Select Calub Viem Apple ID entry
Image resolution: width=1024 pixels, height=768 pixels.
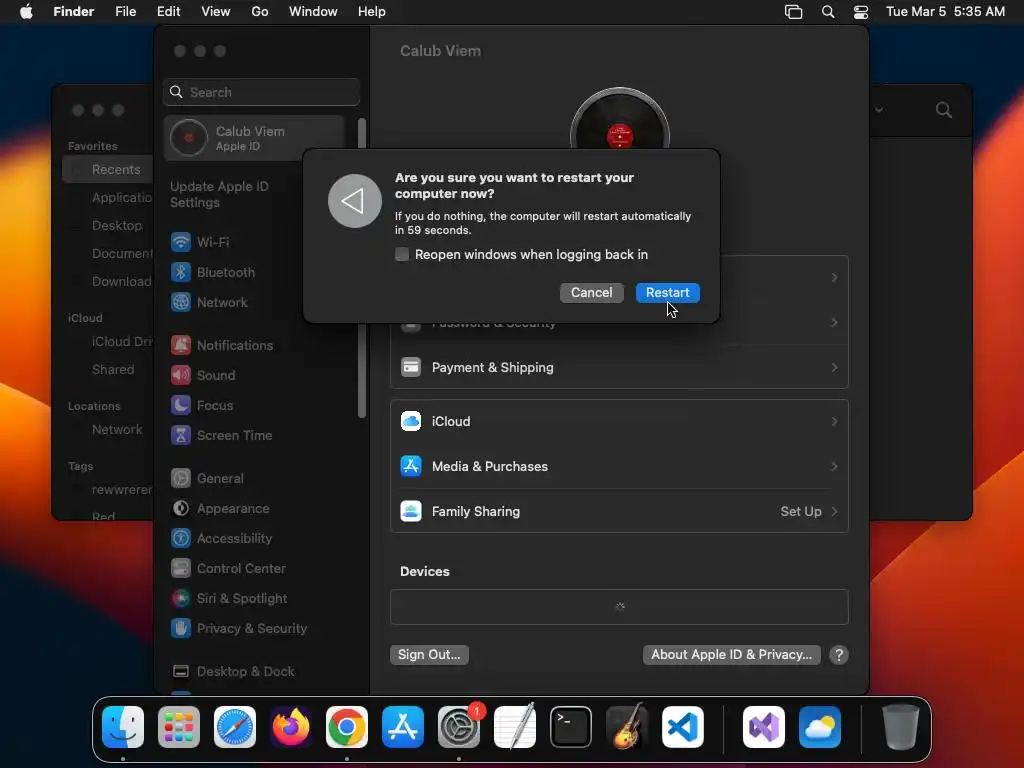pos(254,138)
